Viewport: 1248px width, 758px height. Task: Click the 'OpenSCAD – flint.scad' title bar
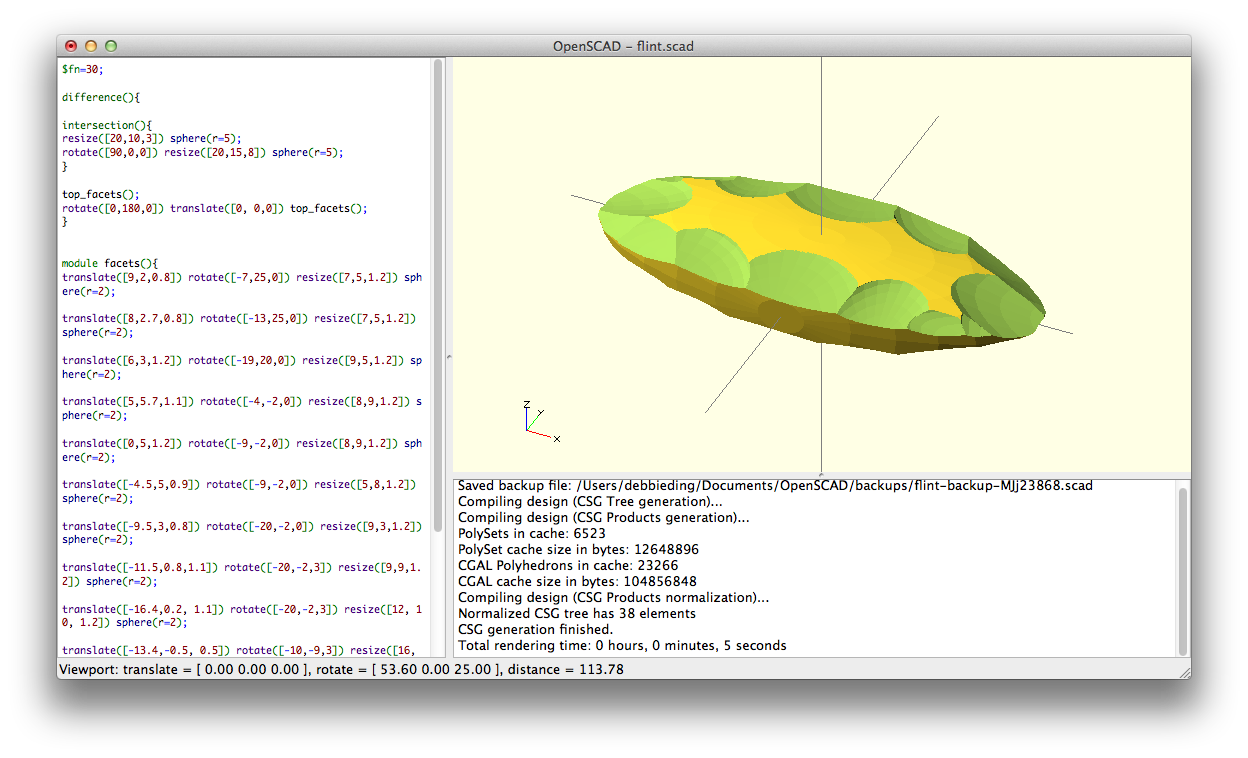pyautogui.click(x=623, y=46)
